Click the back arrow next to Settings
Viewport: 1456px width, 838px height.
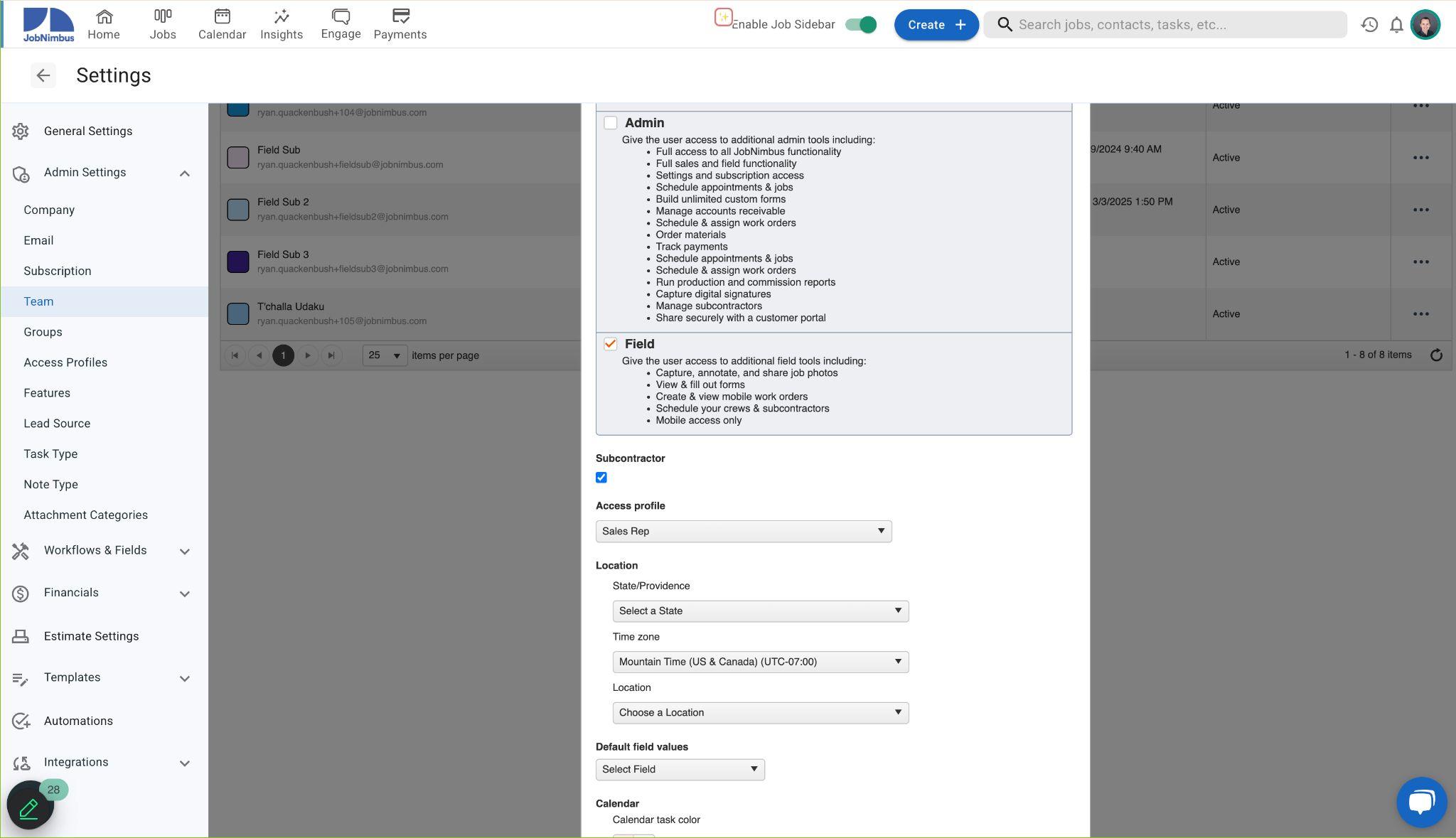[43, 75]
